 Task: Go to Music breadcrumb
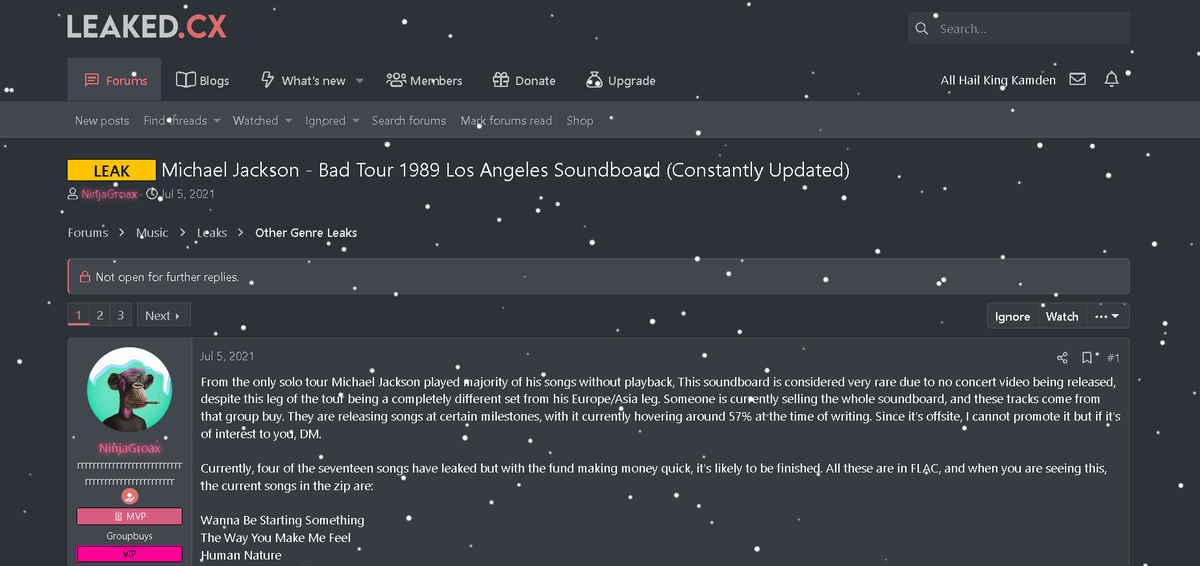[152, 232]
